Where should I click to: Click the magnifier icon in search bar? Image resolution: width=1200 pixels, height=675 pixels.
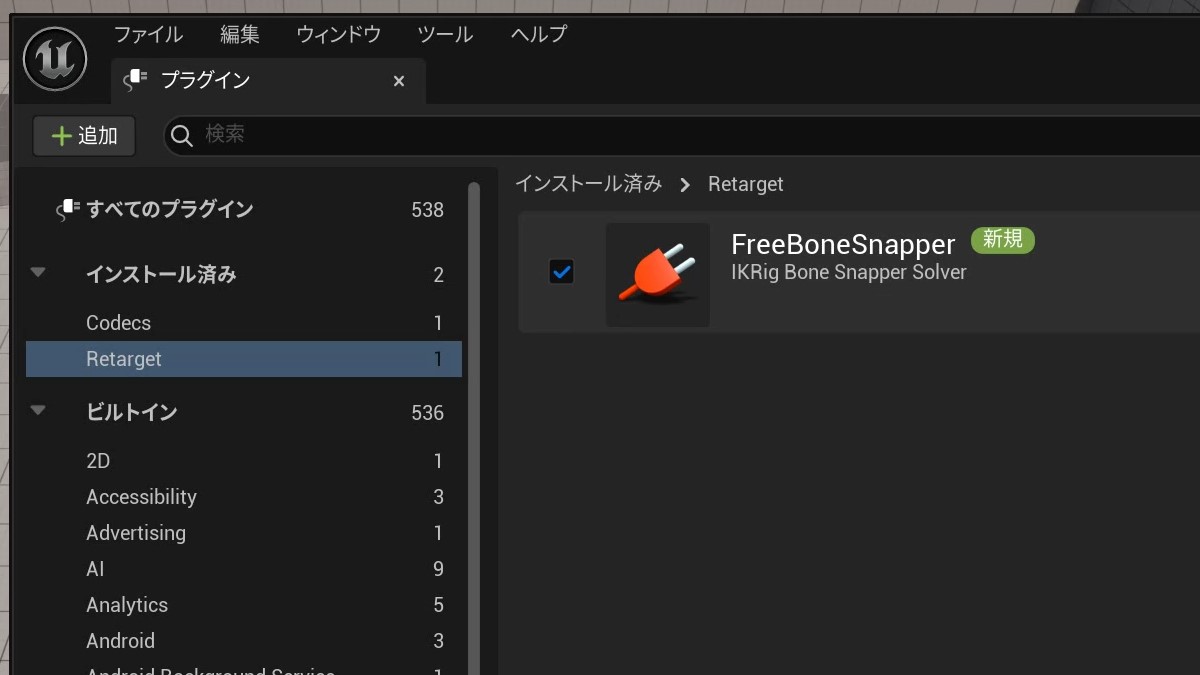[x=182, y=136]
